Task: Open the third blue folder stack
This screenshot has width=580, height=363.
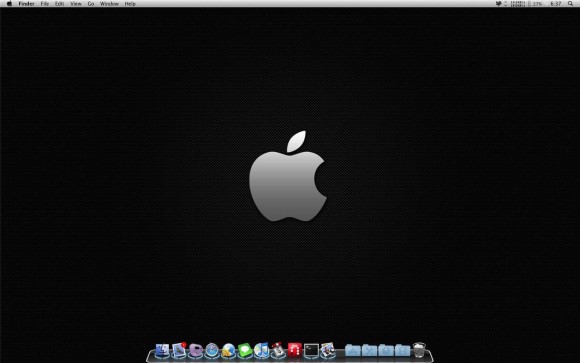Action: pos(386,350)
